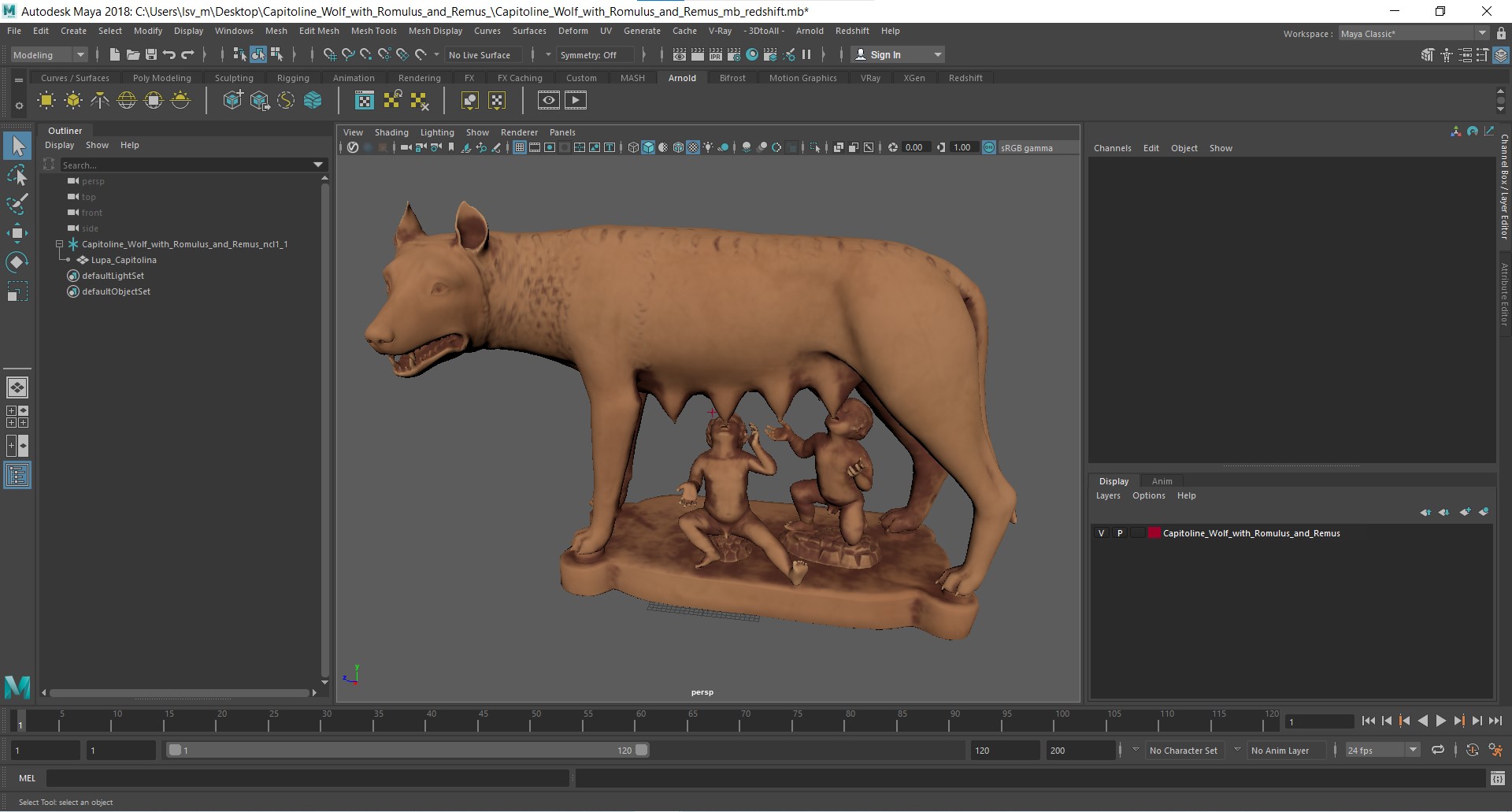
Task: Toggle viewport grid display
Action: tap(520, 147)
